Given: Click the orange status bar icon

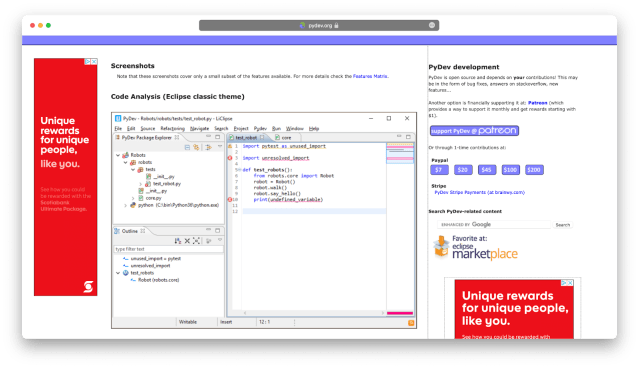Looking at the screenshot, I should pyautogui.click(x=411, y=323).
